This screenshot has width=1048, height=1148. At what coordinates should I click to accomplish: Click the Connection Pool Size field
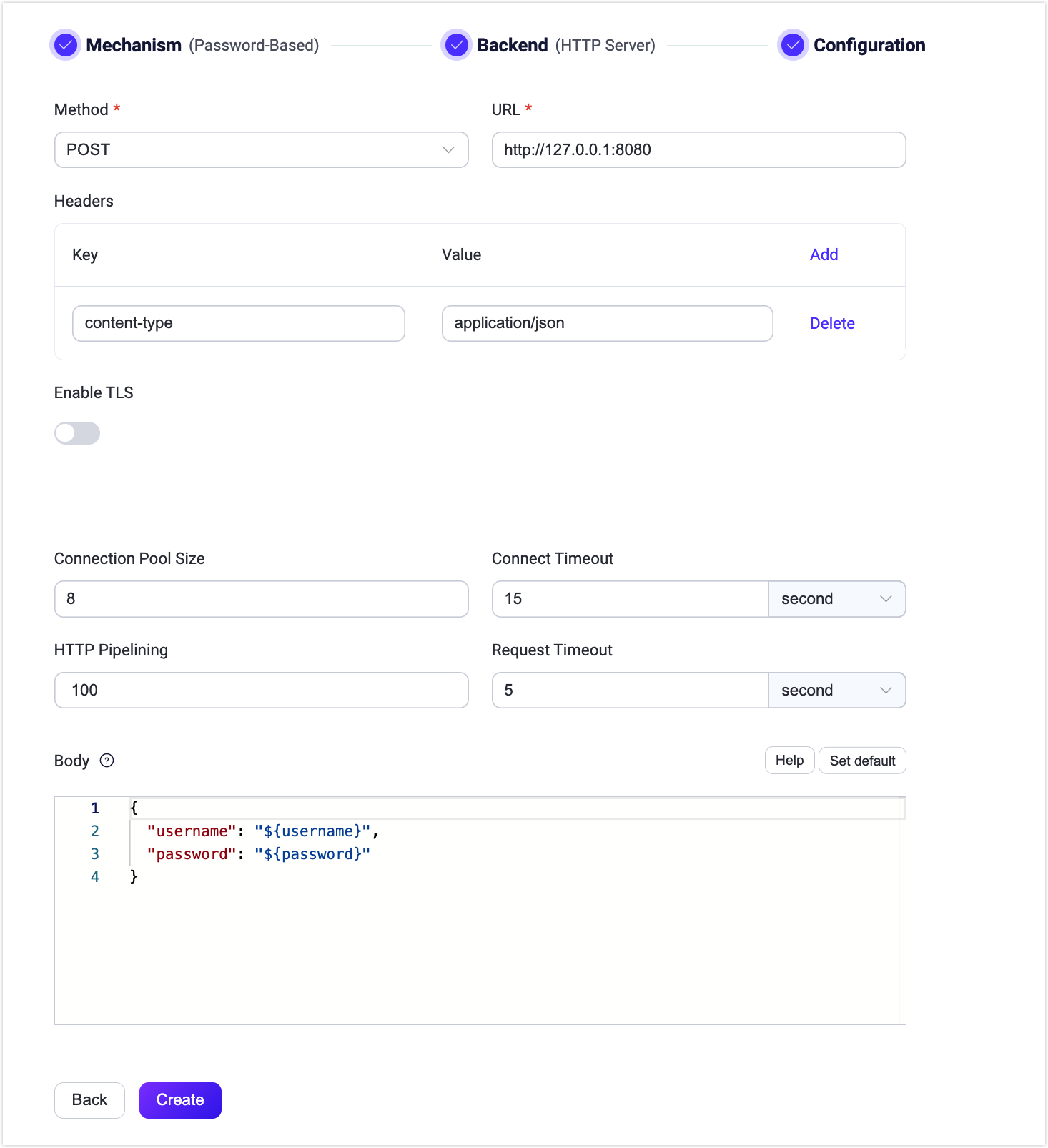click(x=261, y=599)
